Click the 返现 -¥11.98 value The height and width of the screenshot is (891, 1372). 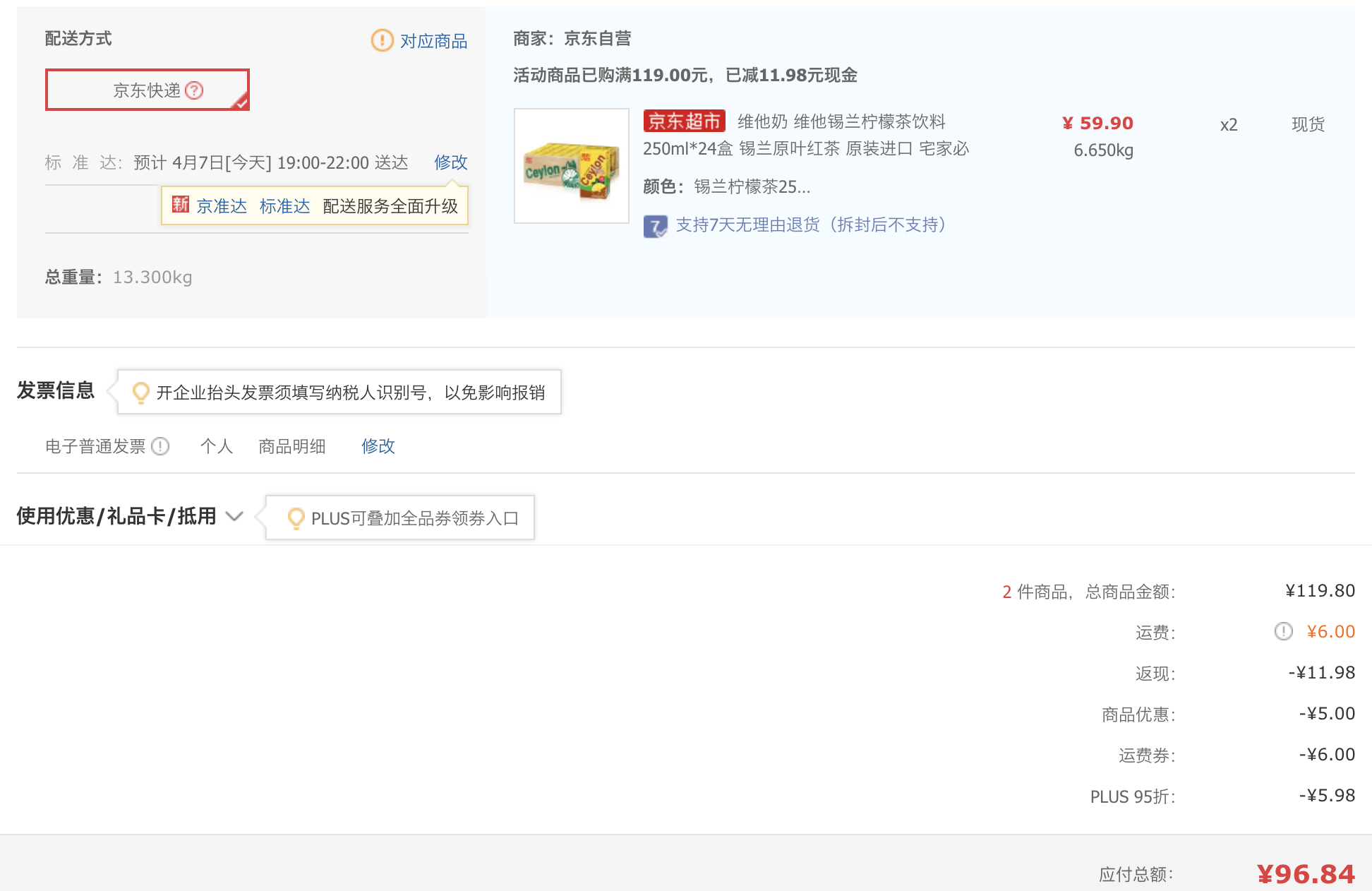pyautogui.click(x=1321, y=673)
